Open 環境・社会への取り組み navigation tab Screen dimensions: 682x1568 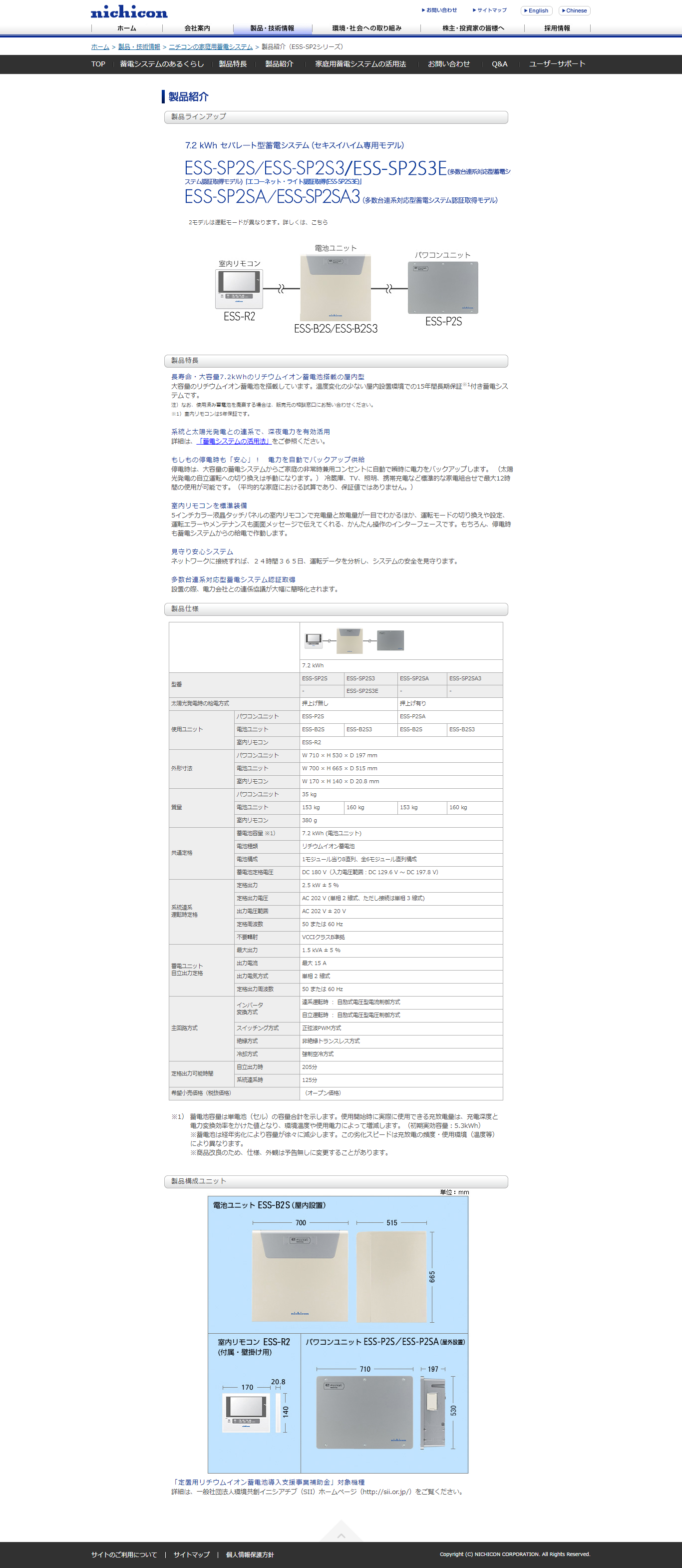pos(367,28)
